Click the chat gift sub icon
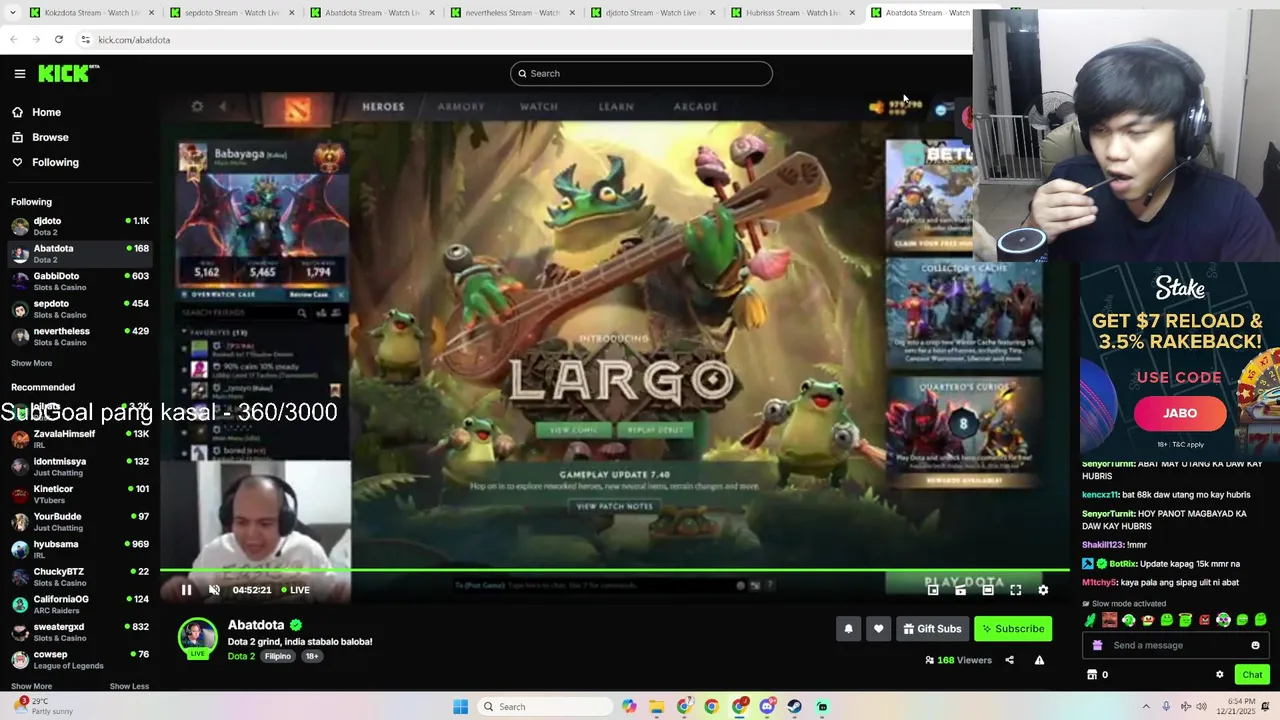Image resolution: width=1280 pixels, height=720 pixels. point(1097,645)
